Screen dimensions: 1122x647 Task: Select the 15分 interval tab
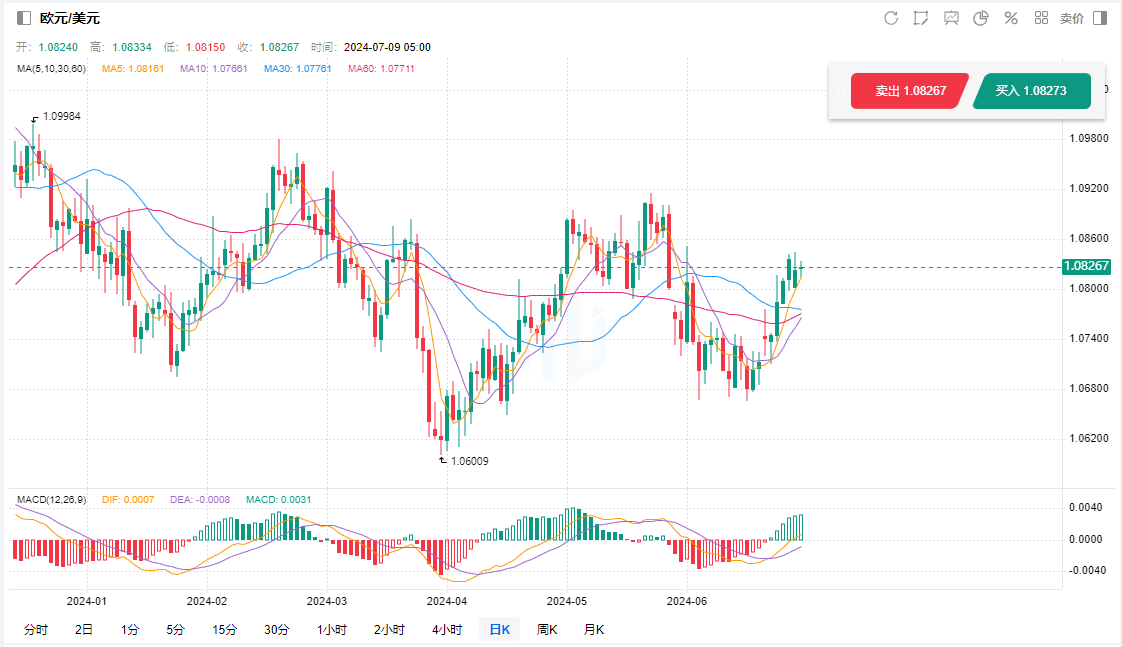(x=225, y=629)
